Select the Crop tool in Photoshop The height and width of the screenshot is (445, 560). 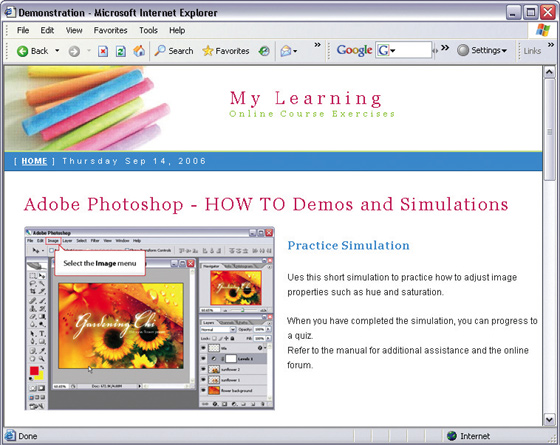coord(33,291)
